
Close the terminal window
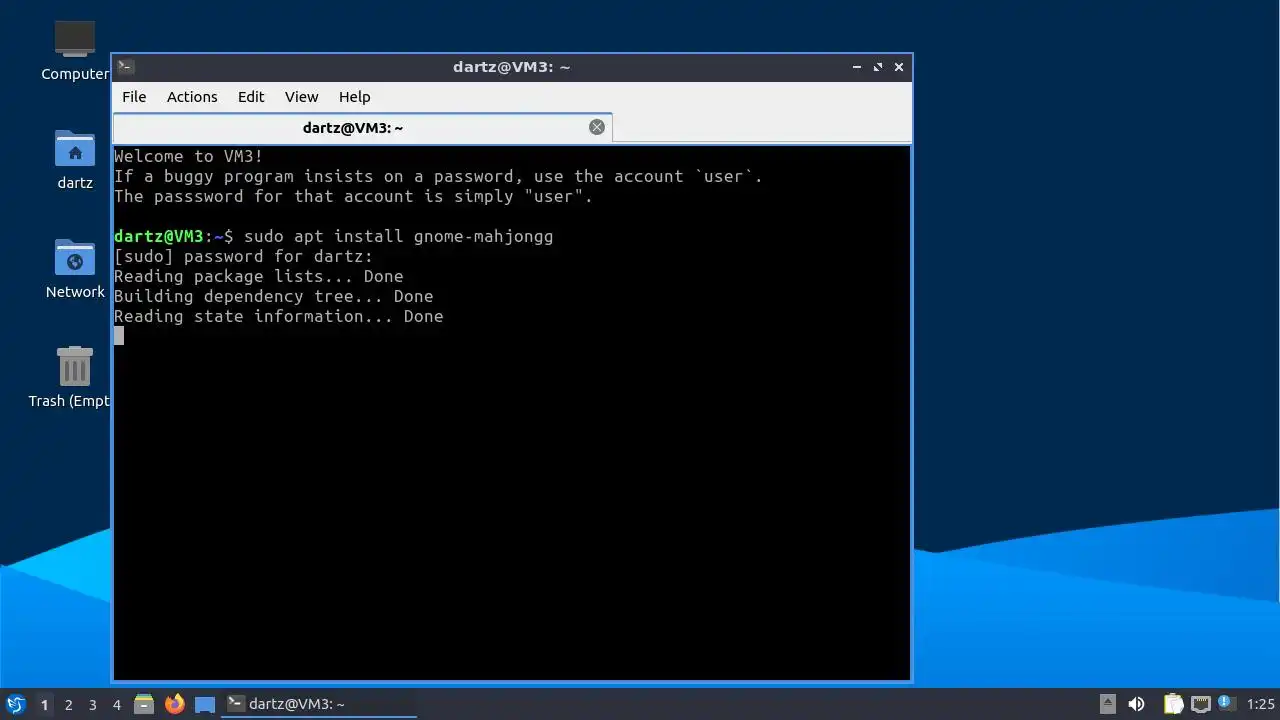tap(899, 67)
